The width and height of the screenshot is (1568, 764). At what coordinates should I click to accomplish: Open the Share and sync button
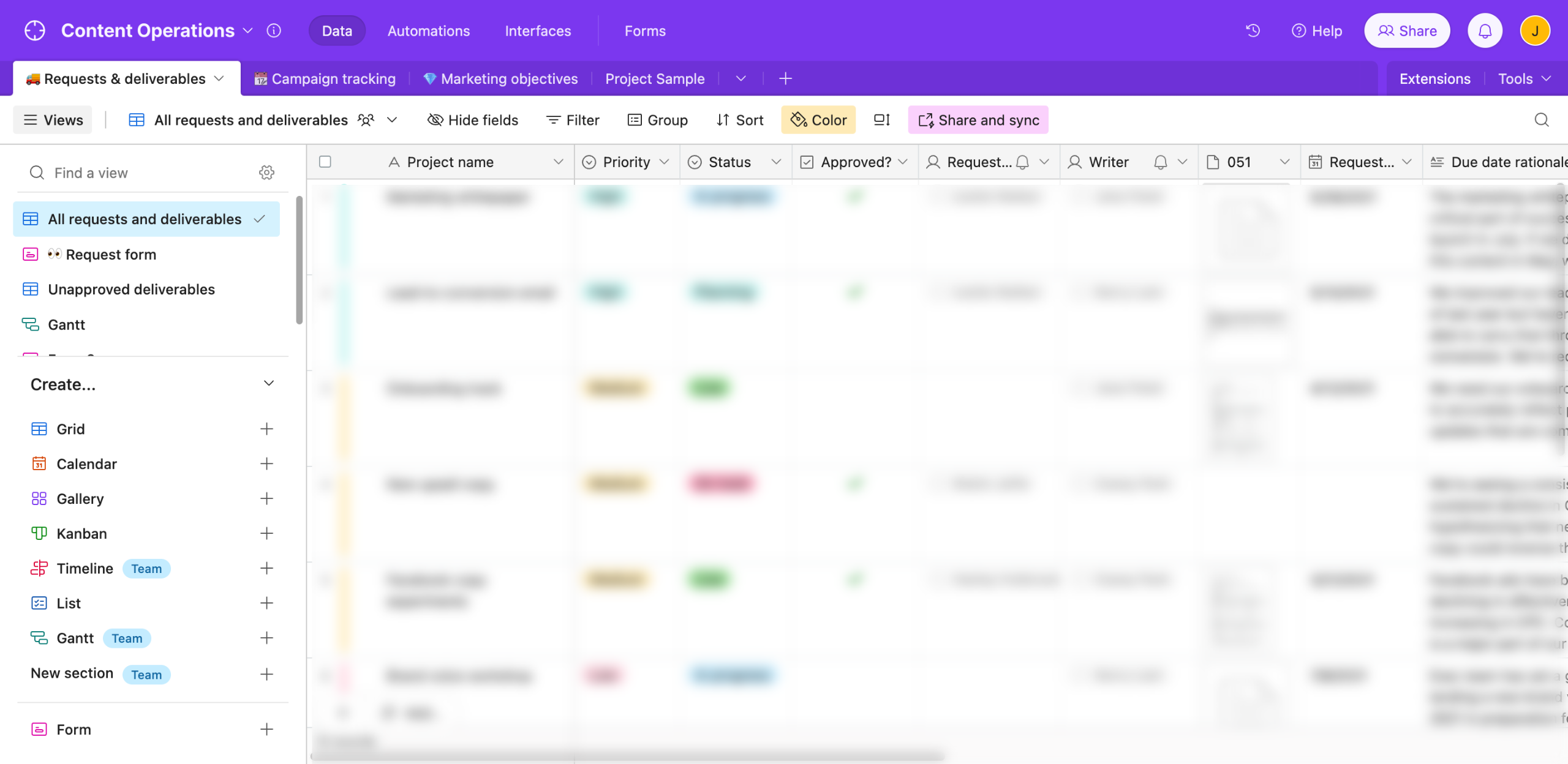click(978, 120)
